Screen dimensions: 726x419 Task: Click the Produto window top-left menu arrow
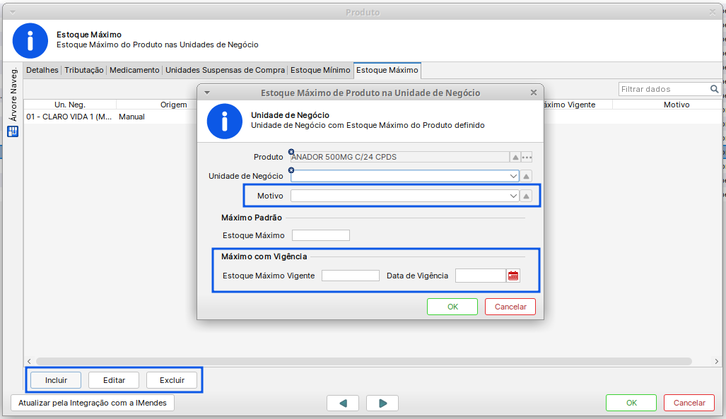(x=13, y=12)
